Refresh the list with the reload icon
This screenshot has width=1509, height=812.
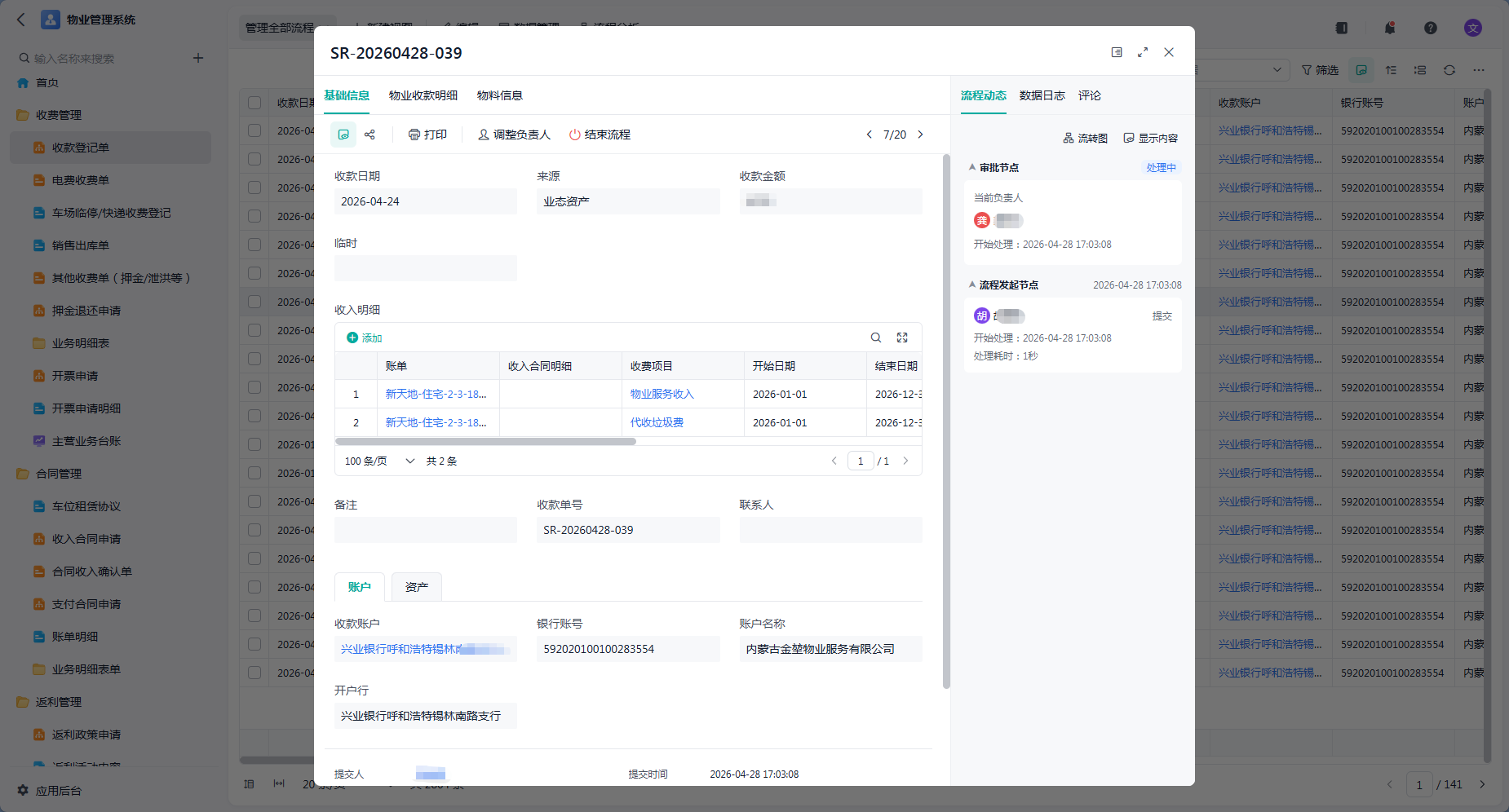coord(1449,70)
